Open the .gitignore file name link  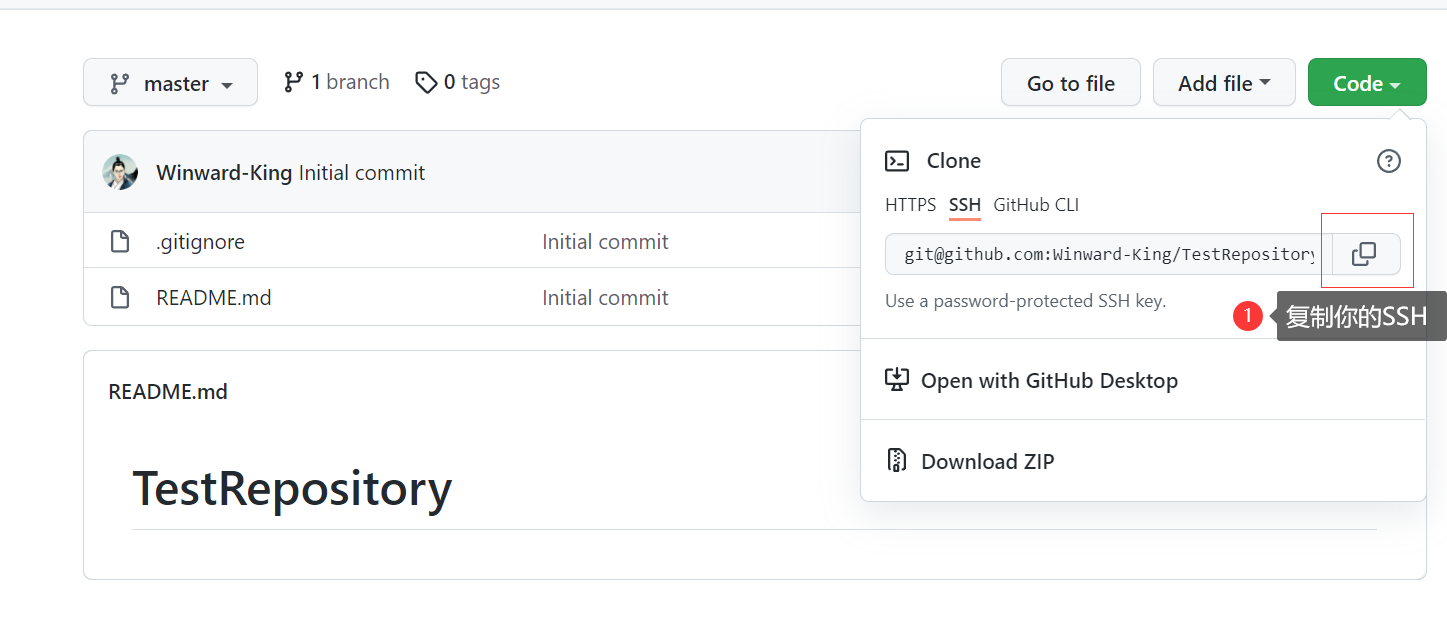coord(200,241)
